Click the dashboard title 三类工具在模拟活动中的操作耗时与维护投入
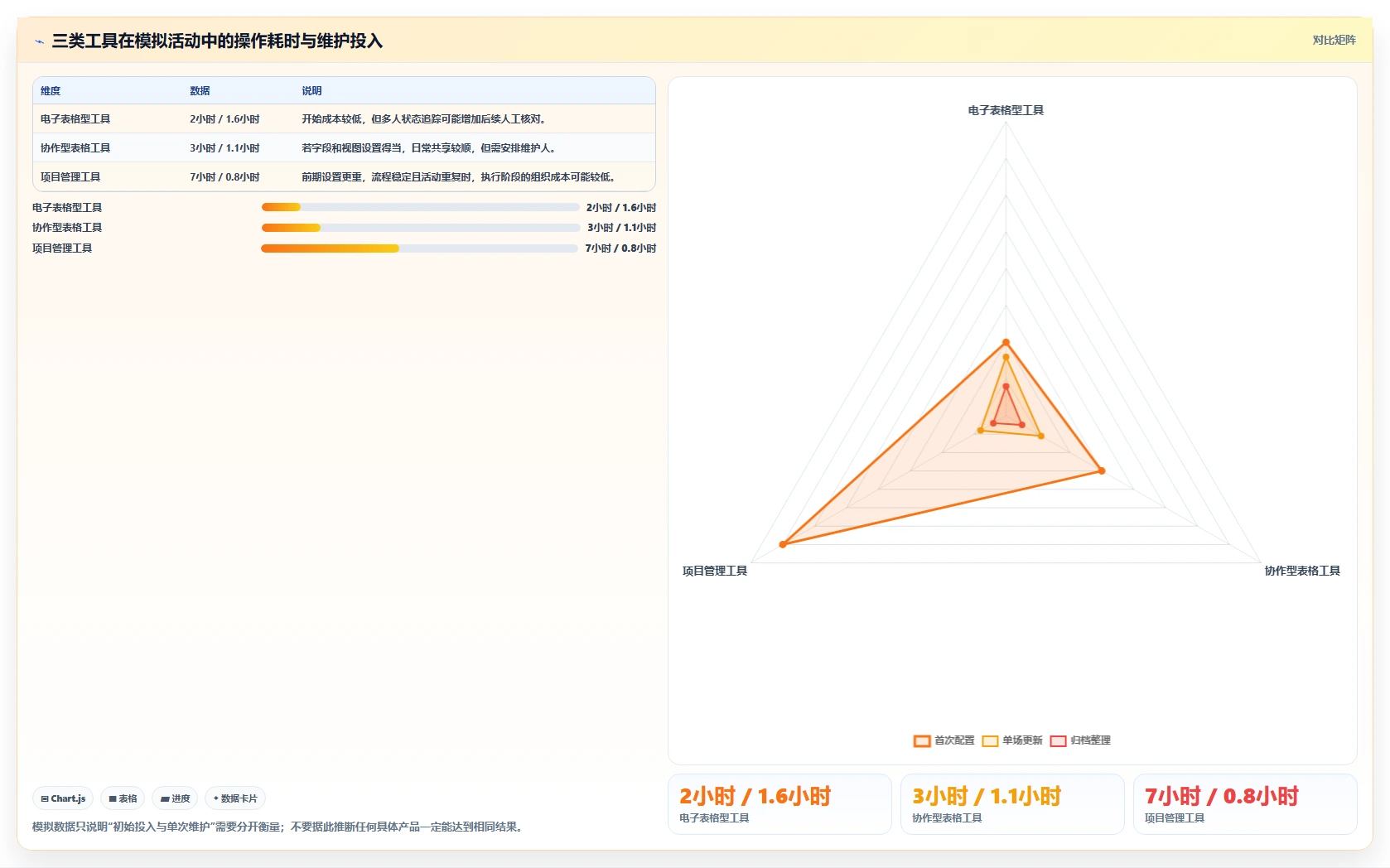The image size is (1390, 868). point(217,41)
